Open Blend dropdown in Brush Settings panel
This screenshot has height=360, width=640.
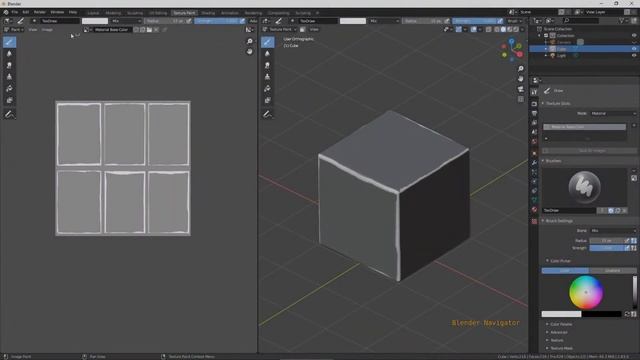click(x=613, y=231)
